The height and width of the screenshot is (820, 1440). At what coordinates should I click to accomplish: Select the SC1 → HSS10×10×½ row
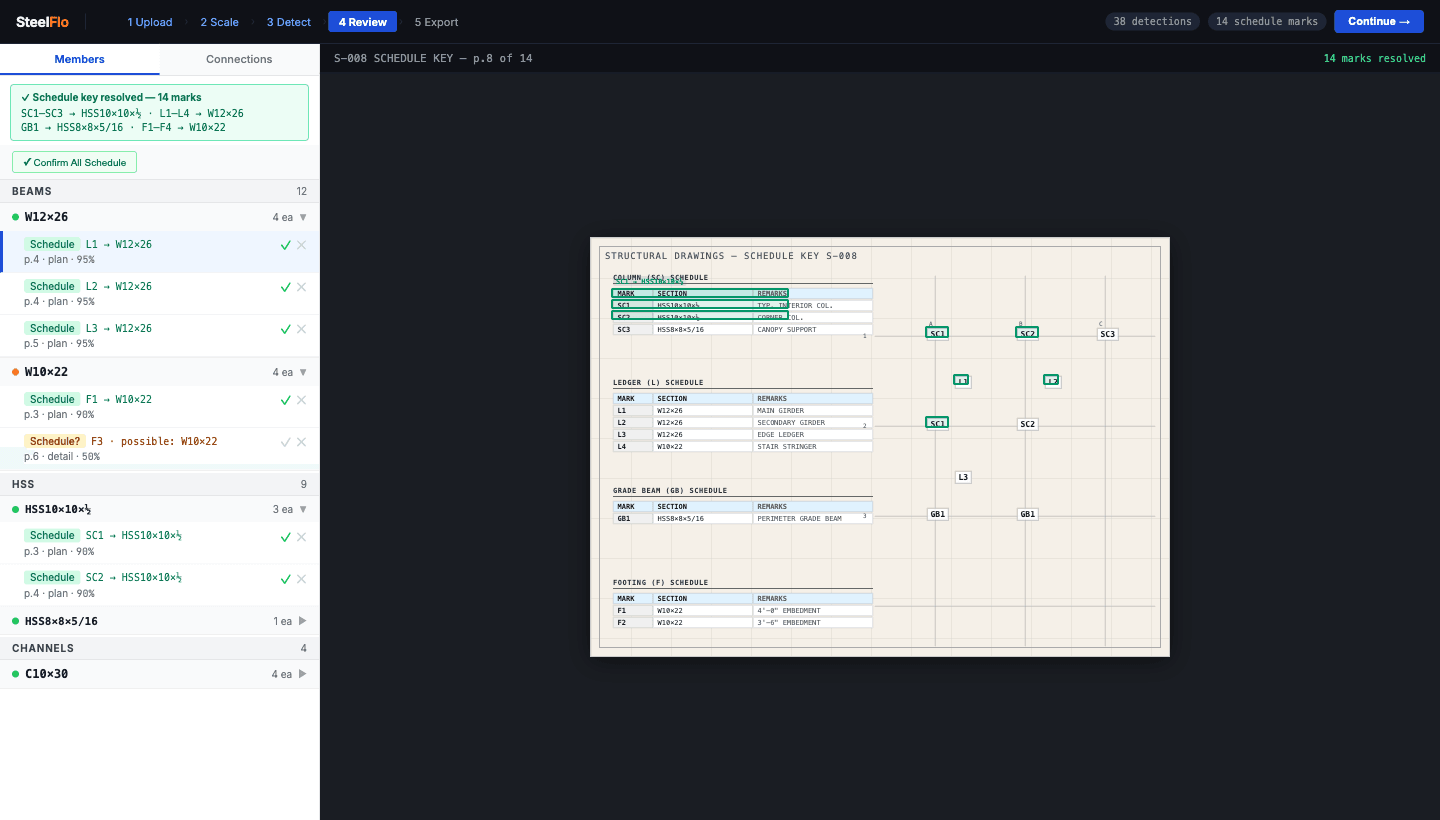[x=160, y=544]
